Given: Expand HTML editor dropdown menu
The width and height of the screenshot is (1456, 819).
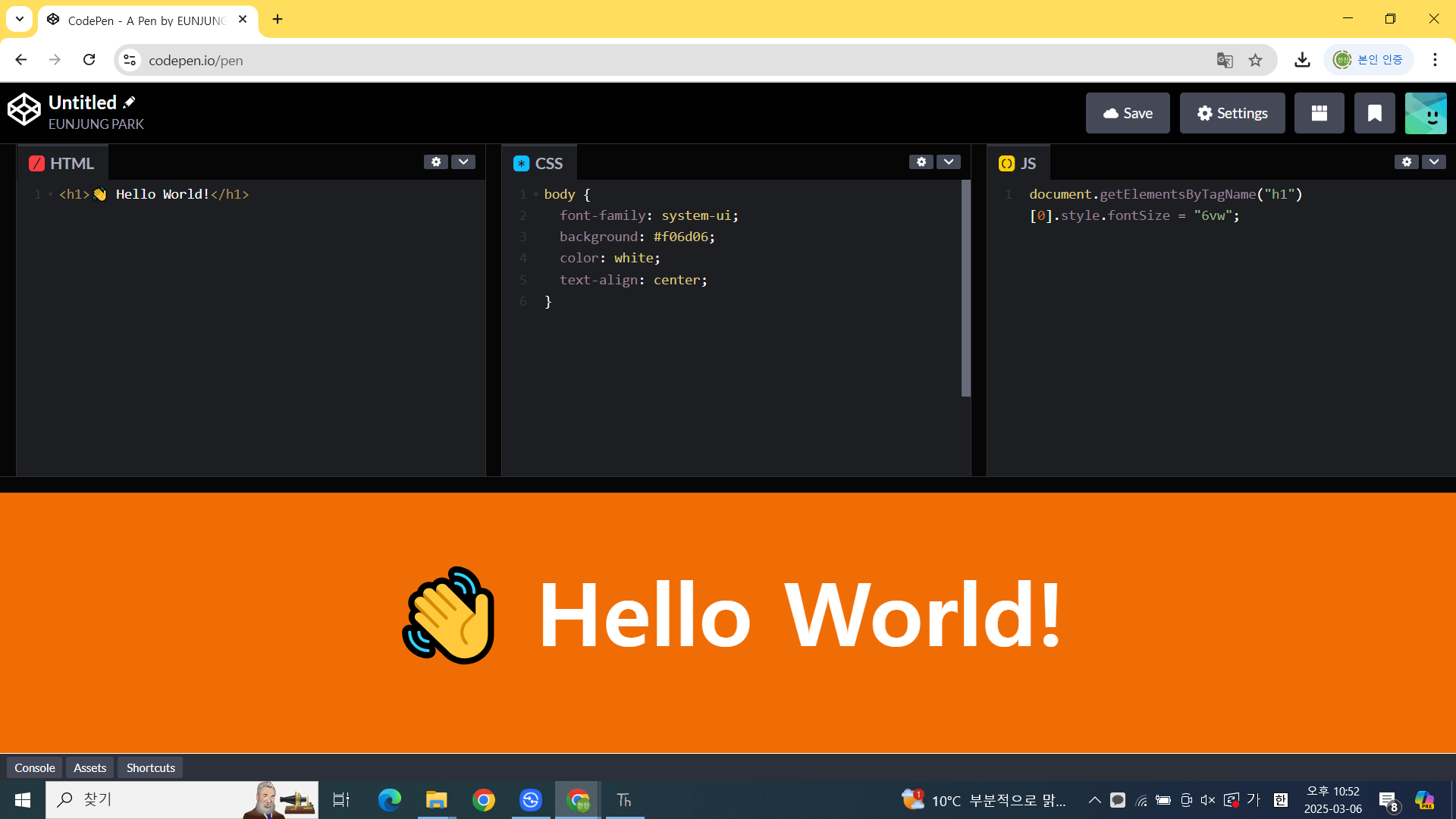Looking at the screenshot, I should coord(463,162).
